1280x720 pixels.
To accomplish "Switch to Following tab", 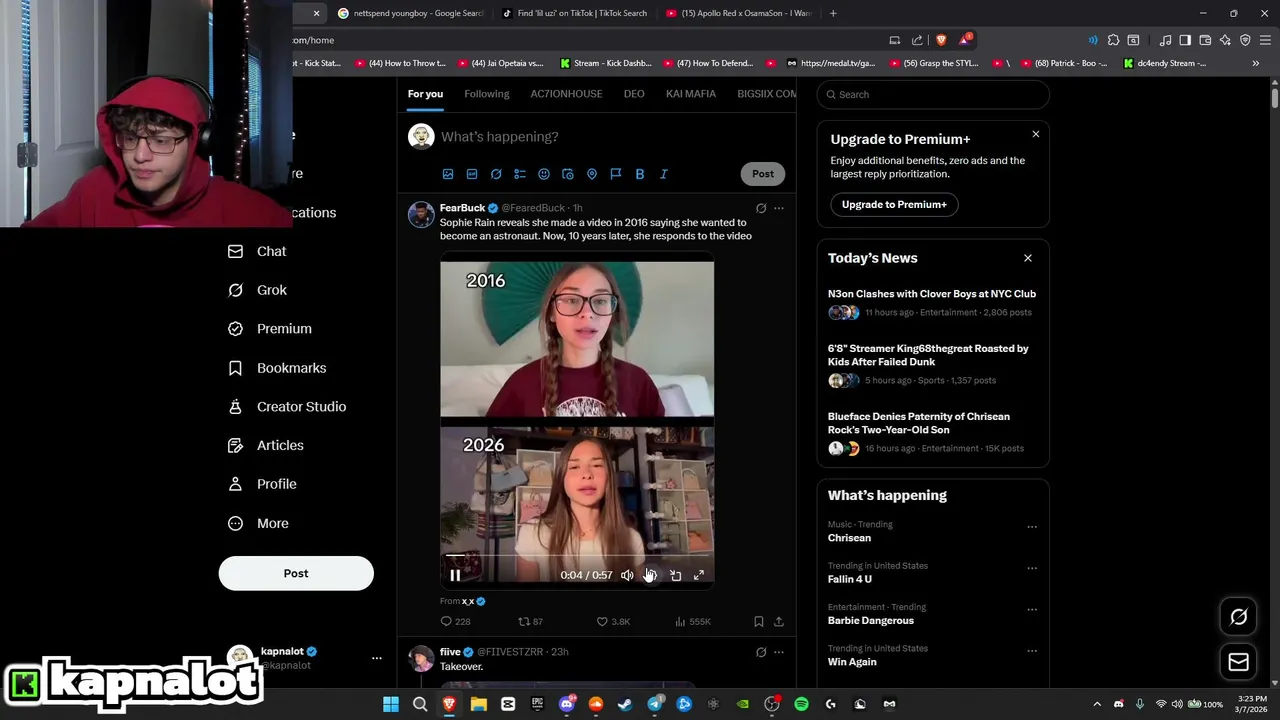I will [487, 94].
